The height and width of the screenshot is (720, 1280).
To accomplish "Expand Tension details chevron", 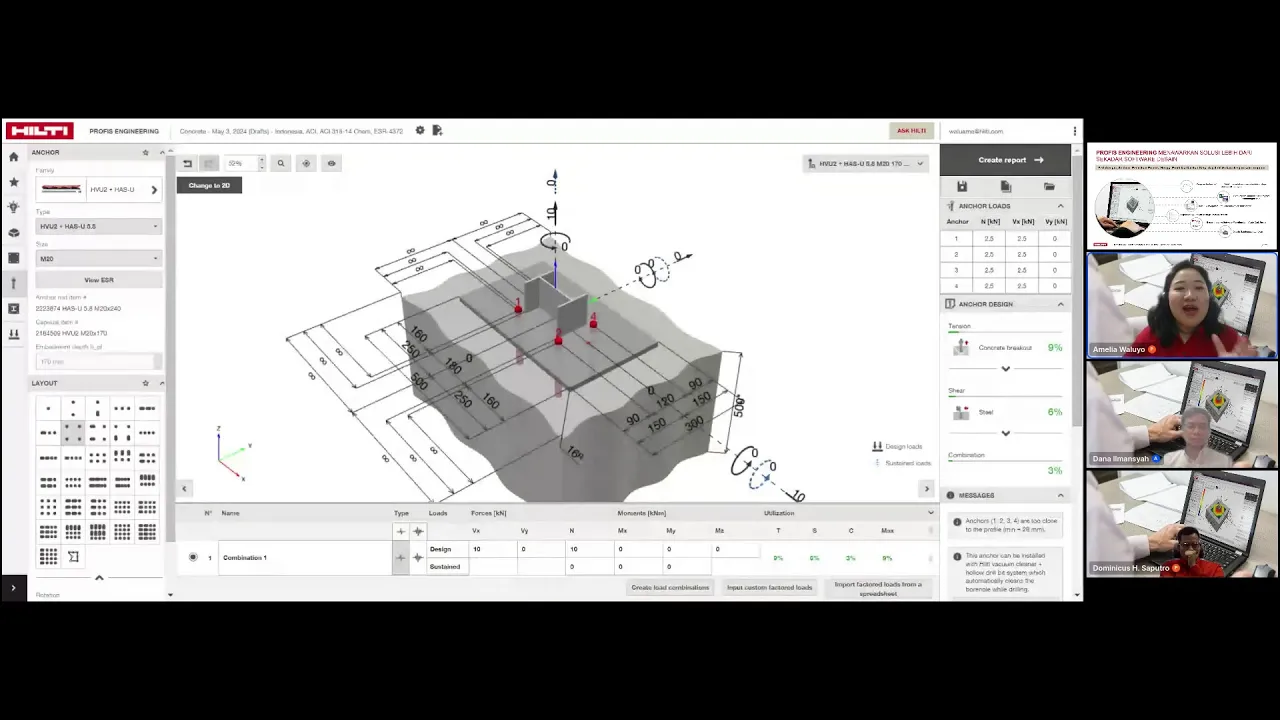I will 1006,369.
